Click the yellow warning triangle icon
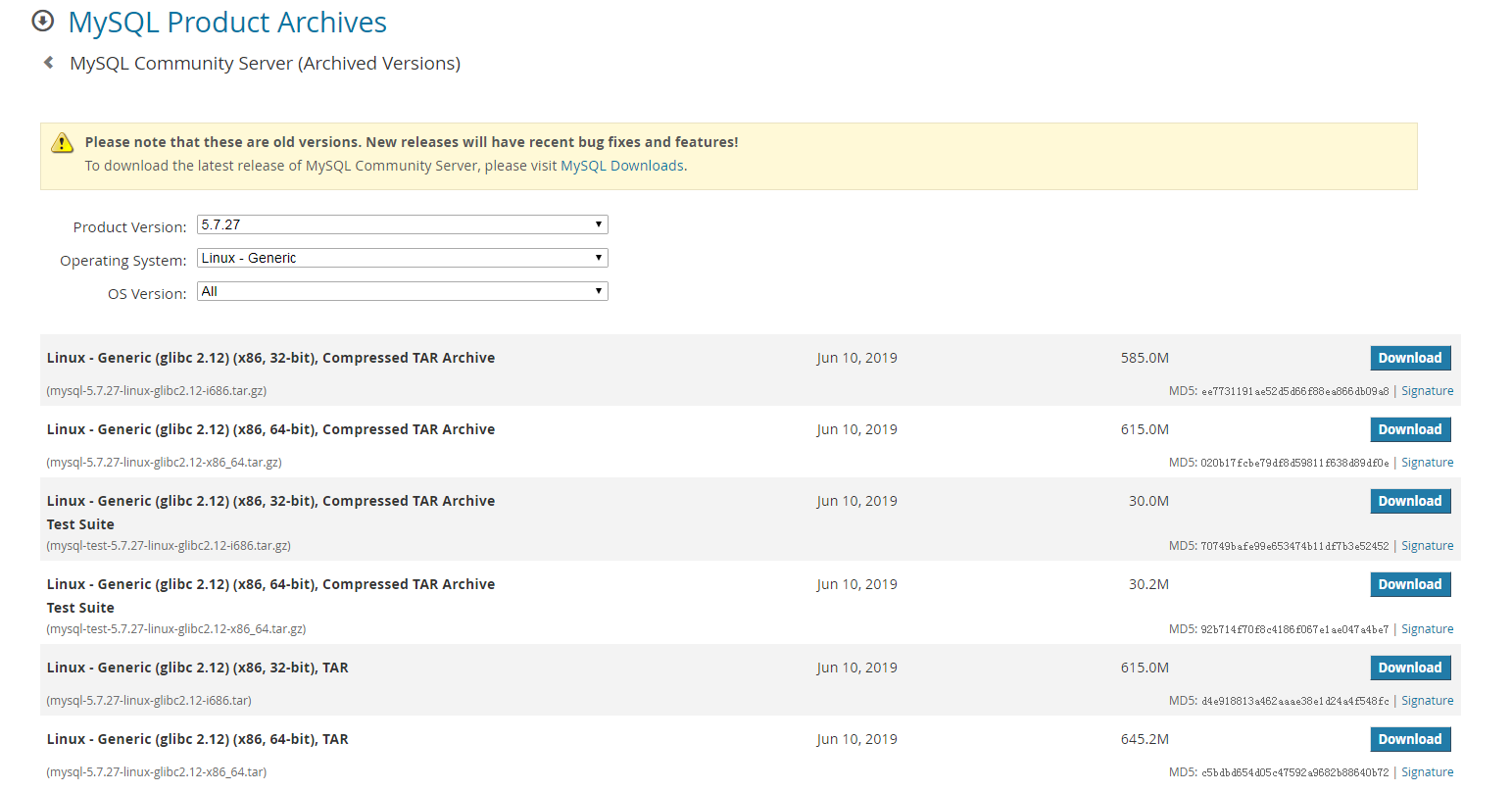The width and height of the screenshot is (1512, 792). [x=62, y=143]
